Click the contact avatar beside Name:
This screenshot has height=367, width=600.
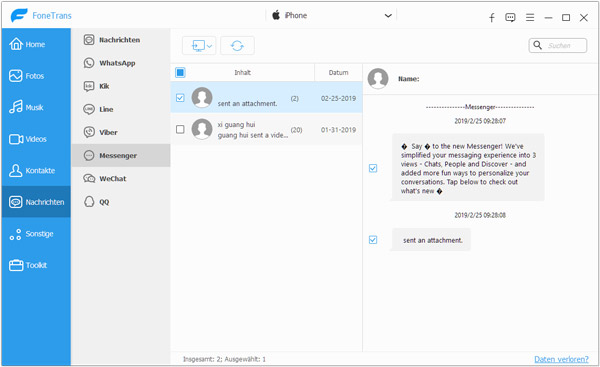pos(378,78)
